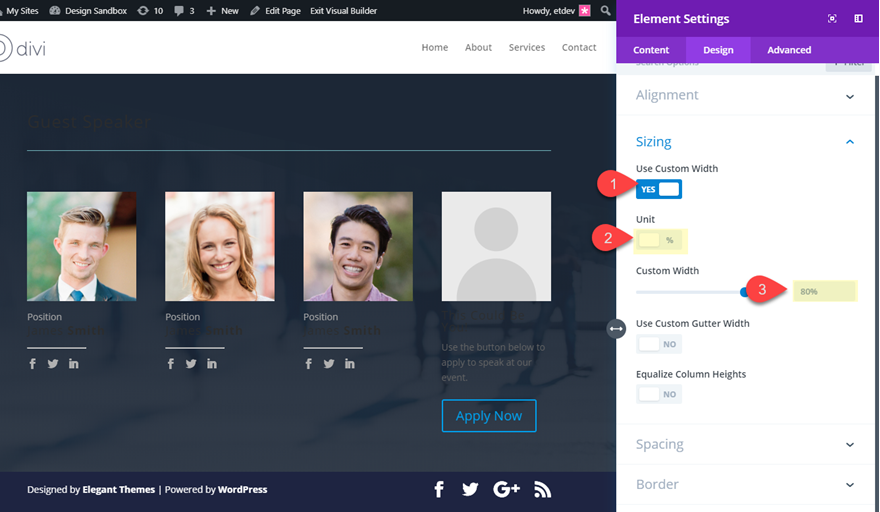Snap the settings panel to the sidebar icon
This screenshot has width=880, height=512.
(859, 19)
